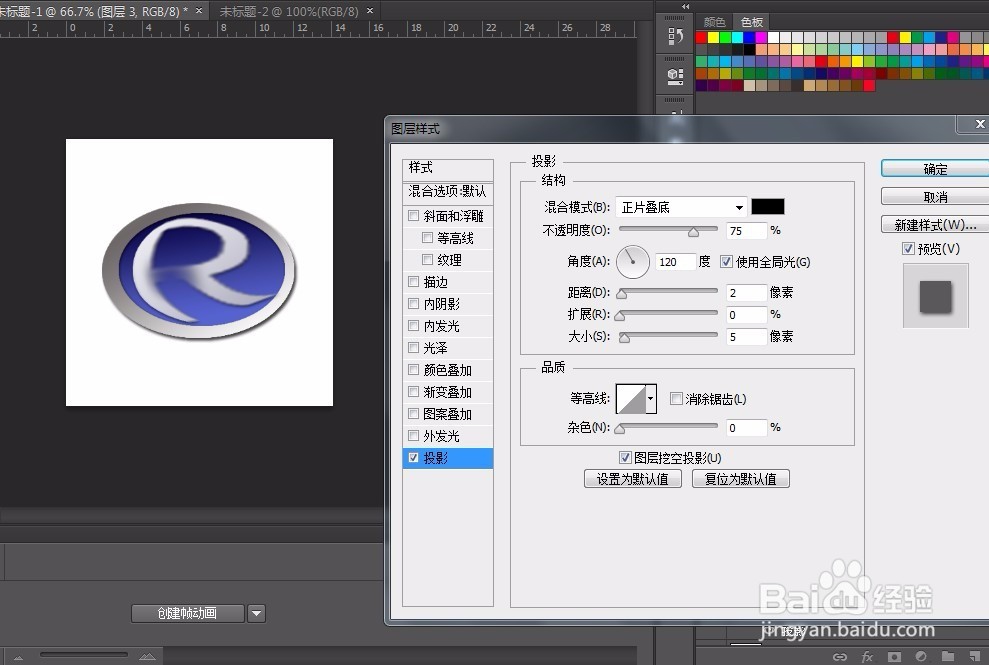
Task: Toggle 消除锯齿 checkbox
Action: point(676,399)
